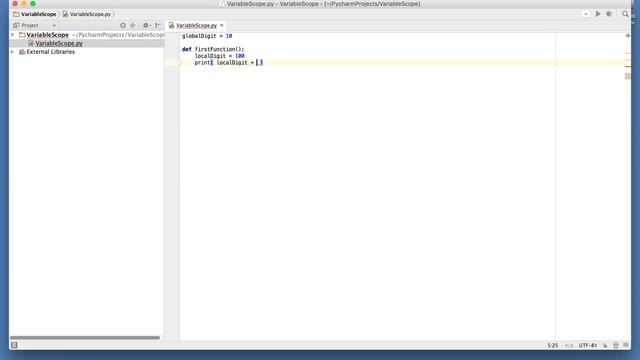
Task: Click Scroll from Source target icon in Project panel
Action: [123, 25]
